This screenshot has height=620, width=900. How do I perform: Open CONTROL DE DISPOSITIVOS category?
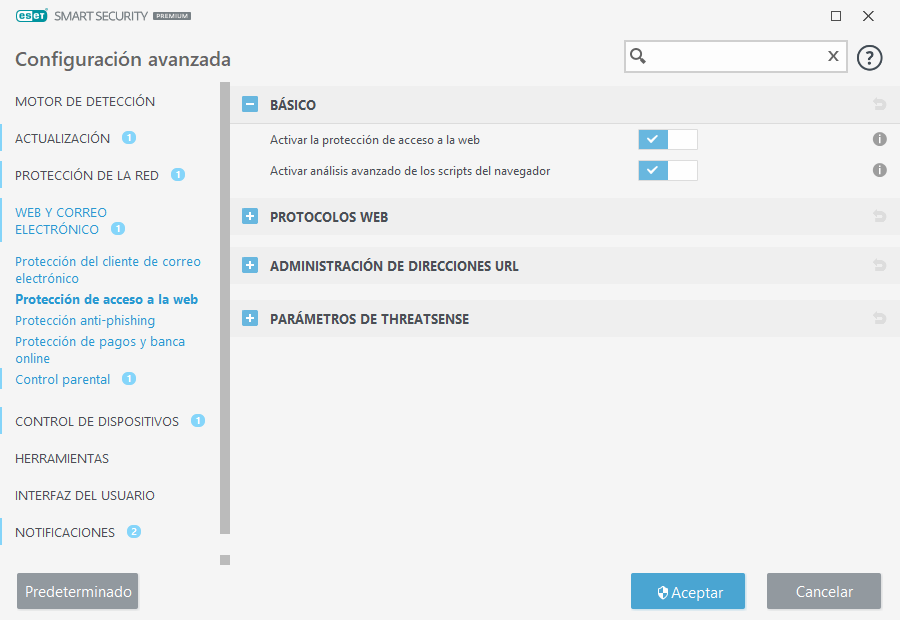coord(97,421)
